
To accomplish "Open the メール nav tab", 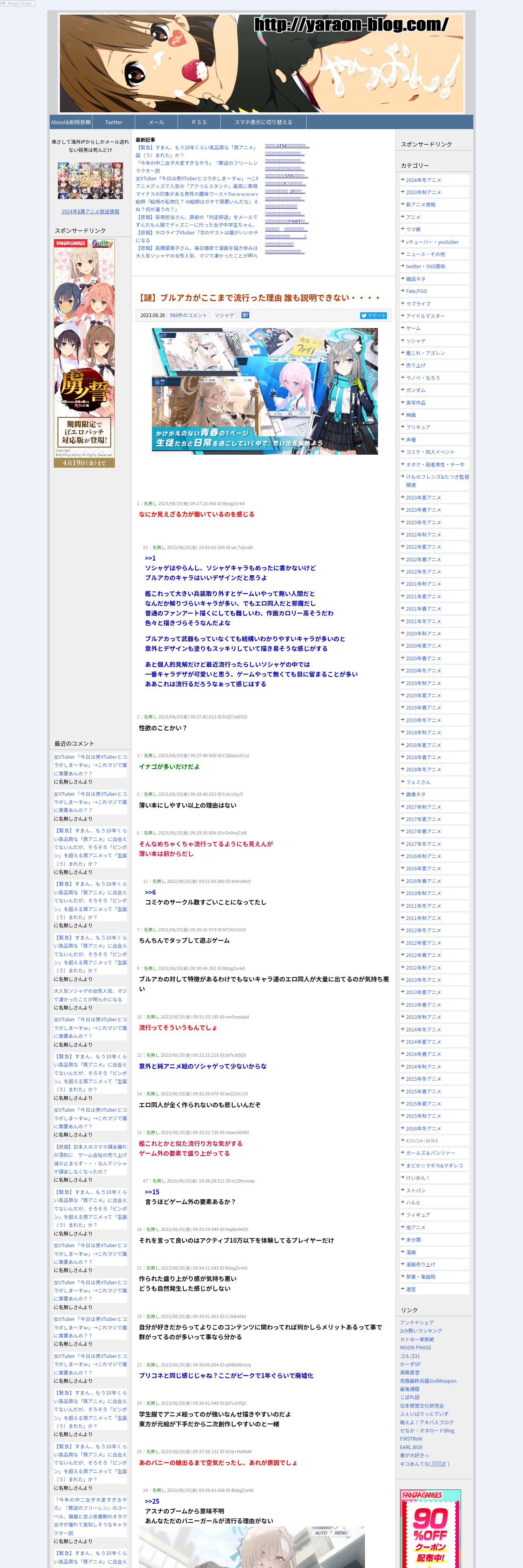I will (156, 123).
